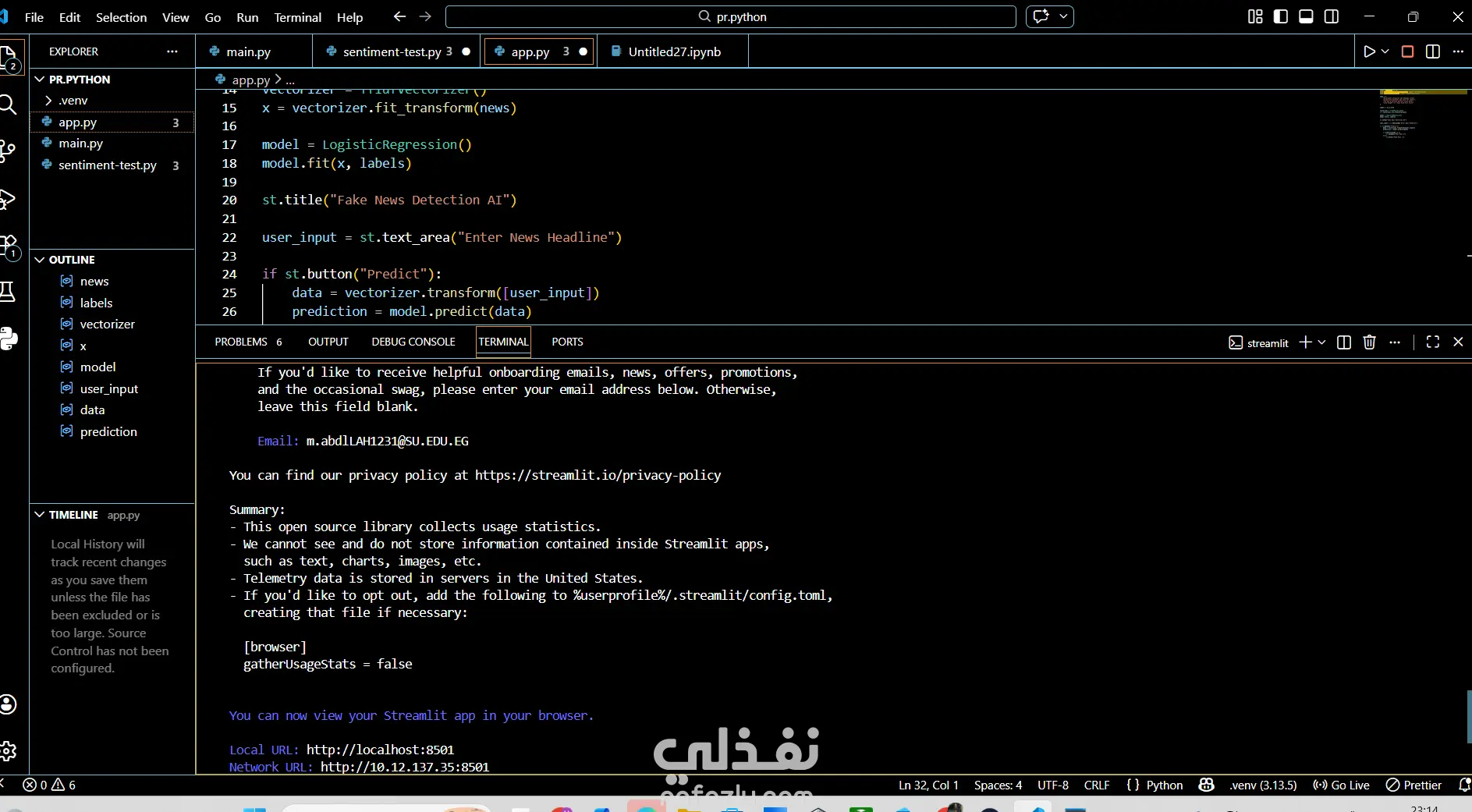Go forward using the navigation arrow

425,16
